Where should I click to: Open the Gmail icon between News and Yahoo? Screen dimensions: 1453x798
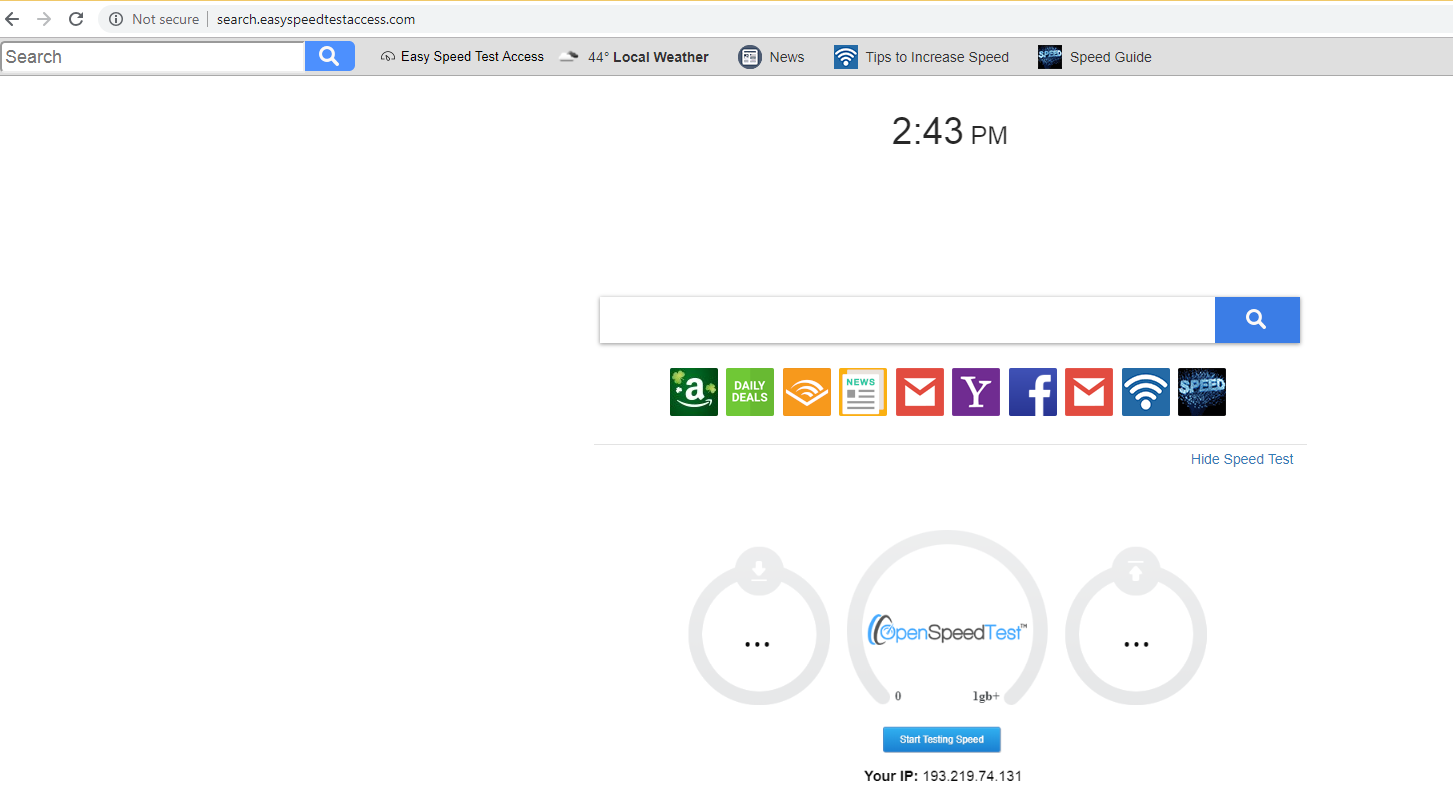(920, 392)
